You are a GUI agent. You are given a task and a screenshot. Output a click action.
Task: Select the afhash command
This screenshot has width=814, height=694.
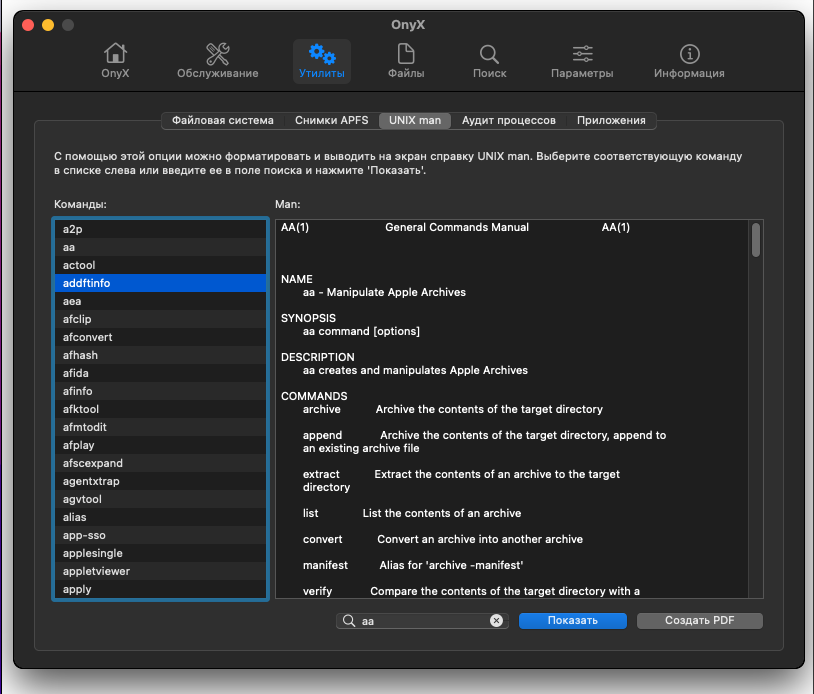click(x=160, y=355)
